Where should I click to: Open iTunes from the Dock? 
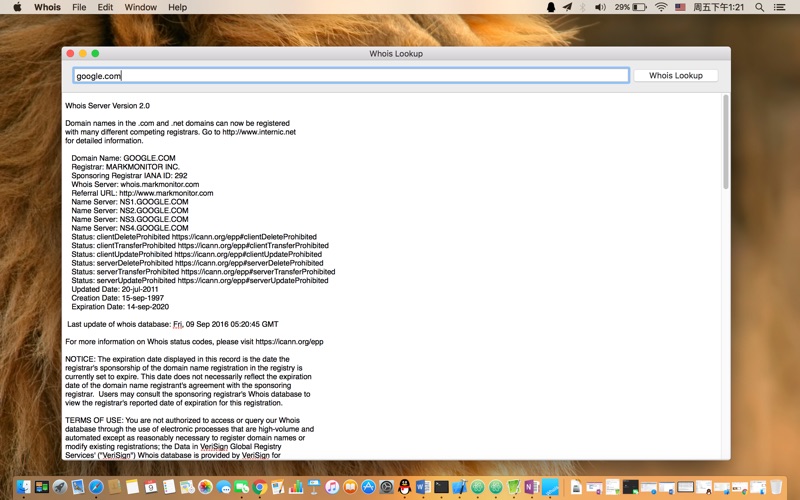tap(332, 487)
